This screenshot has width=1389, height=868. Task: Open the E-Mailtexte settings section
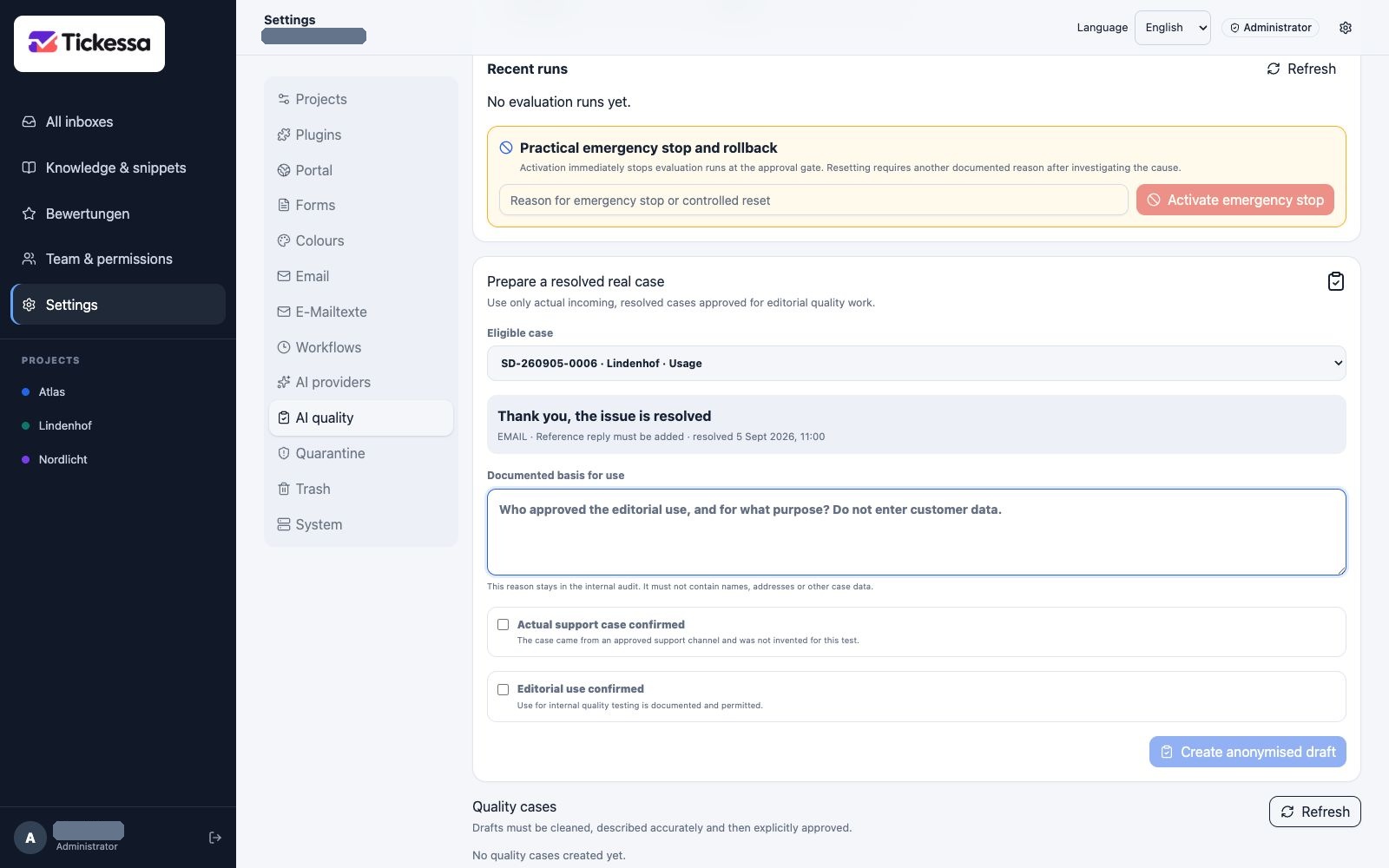(x=361, y=312)
